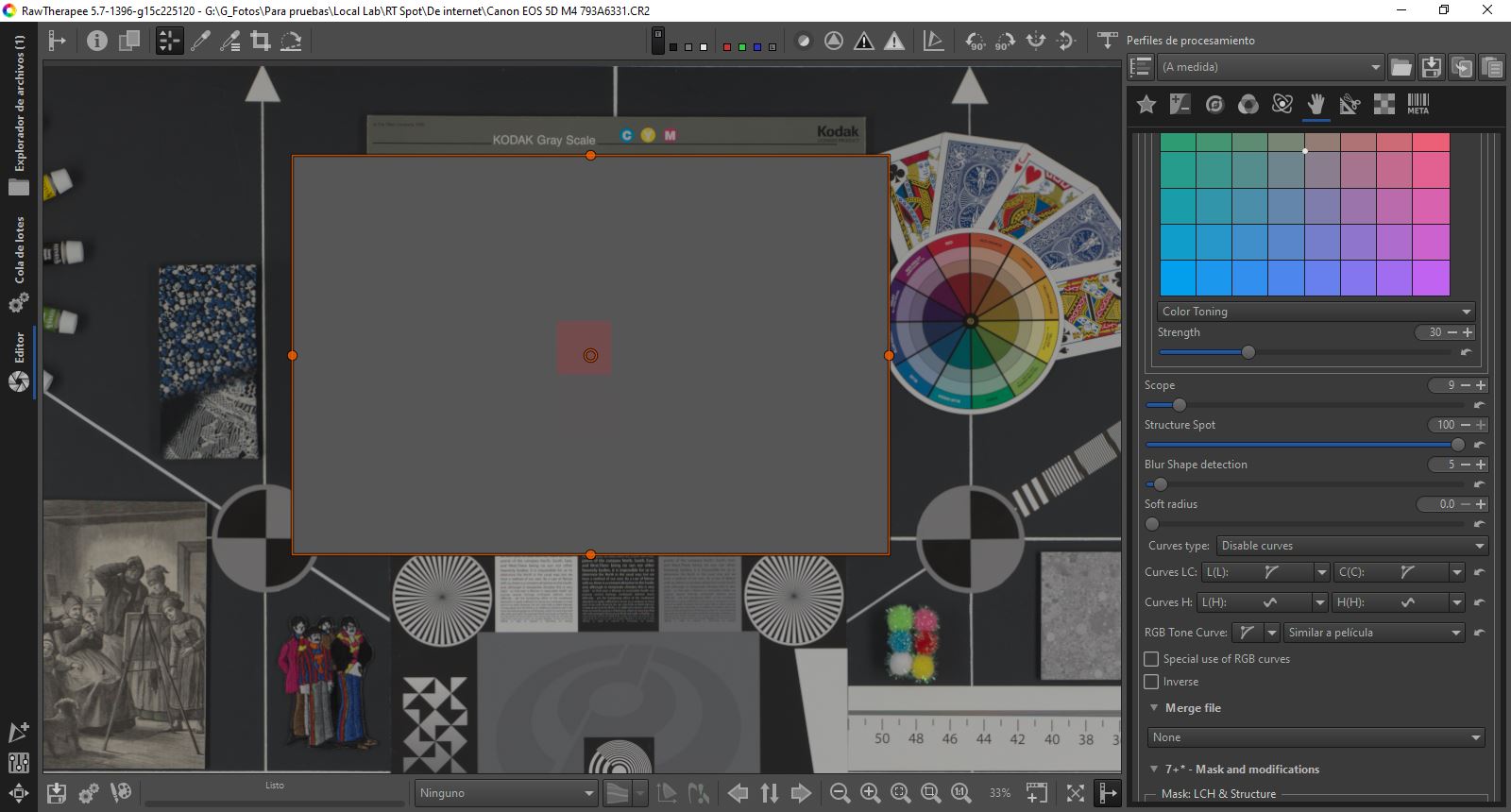The width and height of the screenshot is (1511, 812).
Task: Increase Strength value with plus button
Action: tap(1469, 332)
